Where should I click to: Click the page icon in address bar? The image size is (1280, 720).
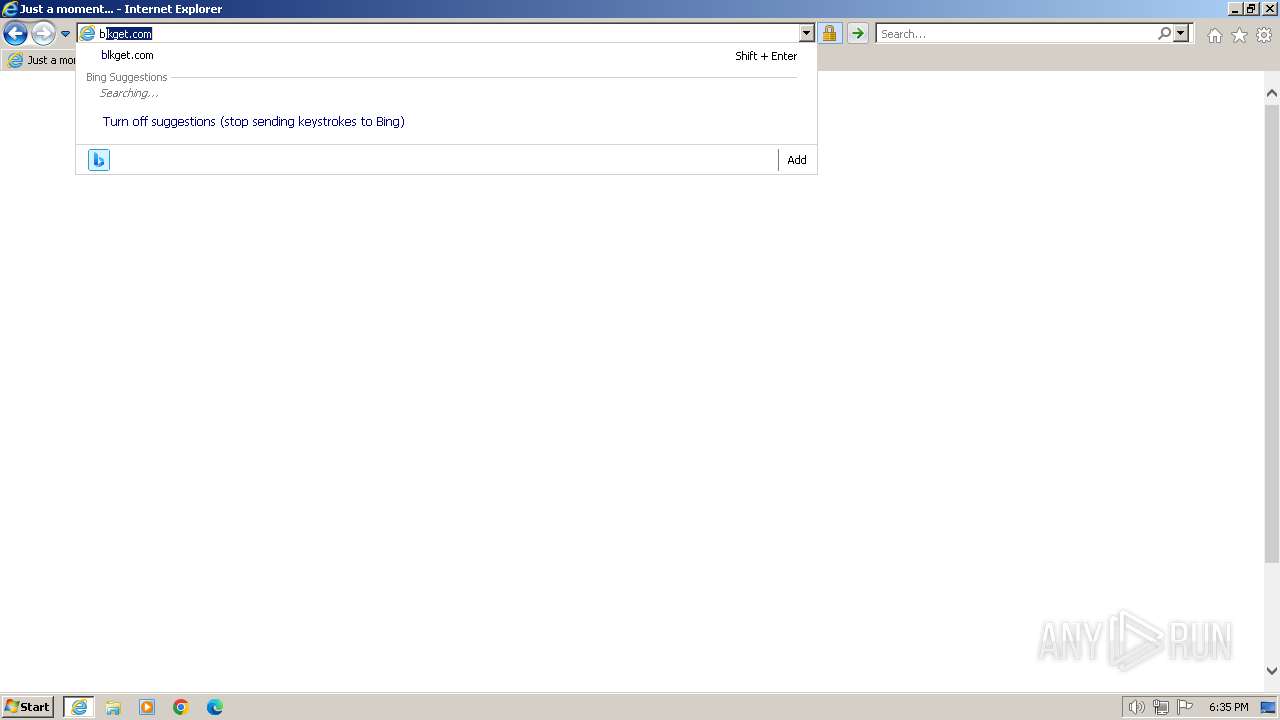tap(88, 33)
